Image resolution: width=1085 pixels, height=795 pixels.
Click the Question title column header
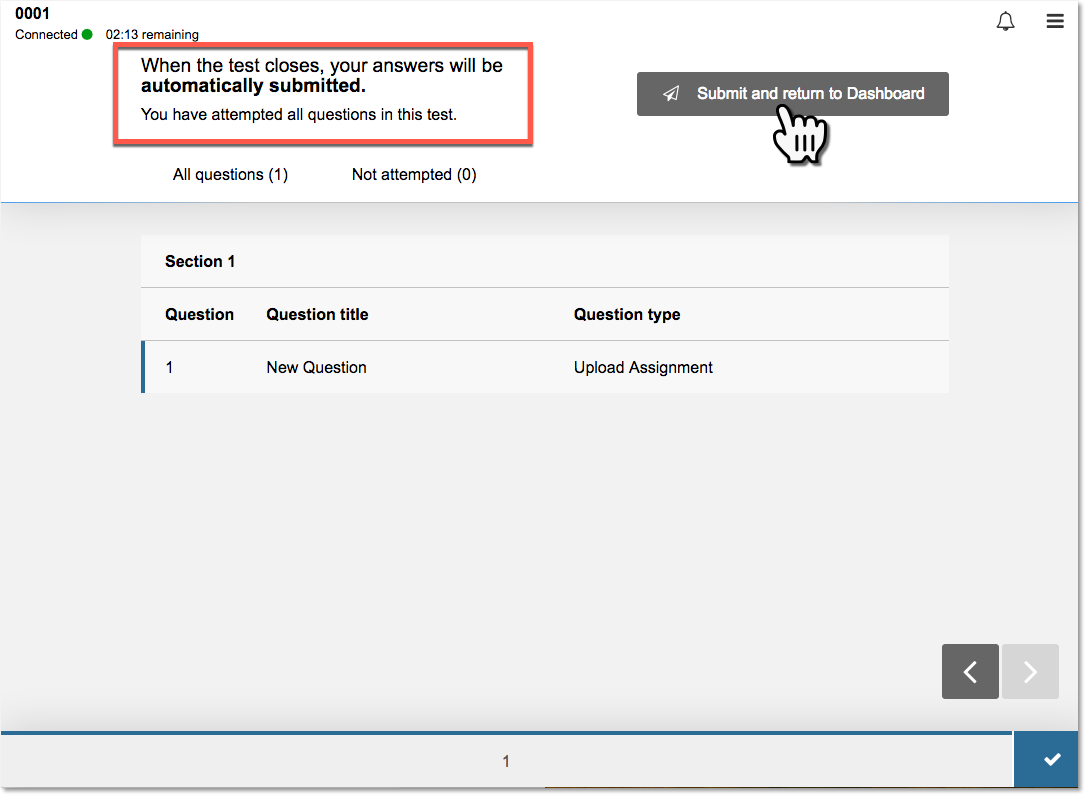(x=317, y=314)
